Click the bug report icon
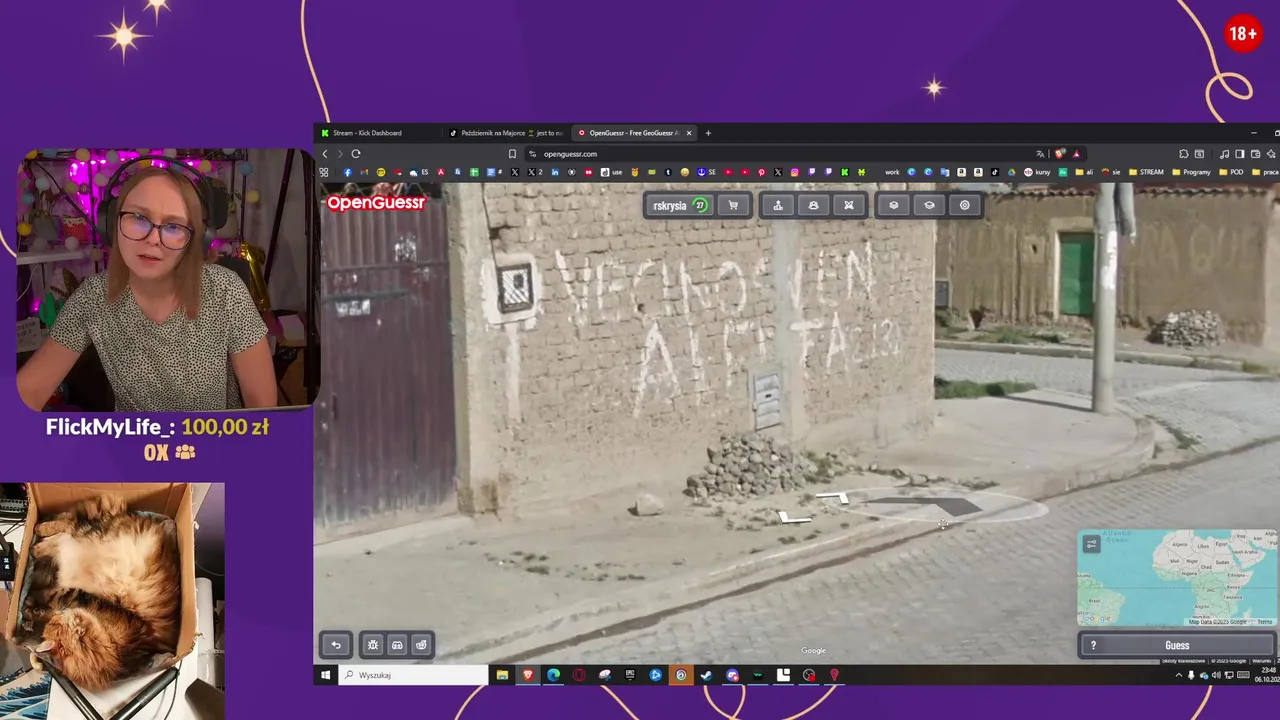Image resolution: width=1280 pixels, height=720 pixels. click(373, 645)
